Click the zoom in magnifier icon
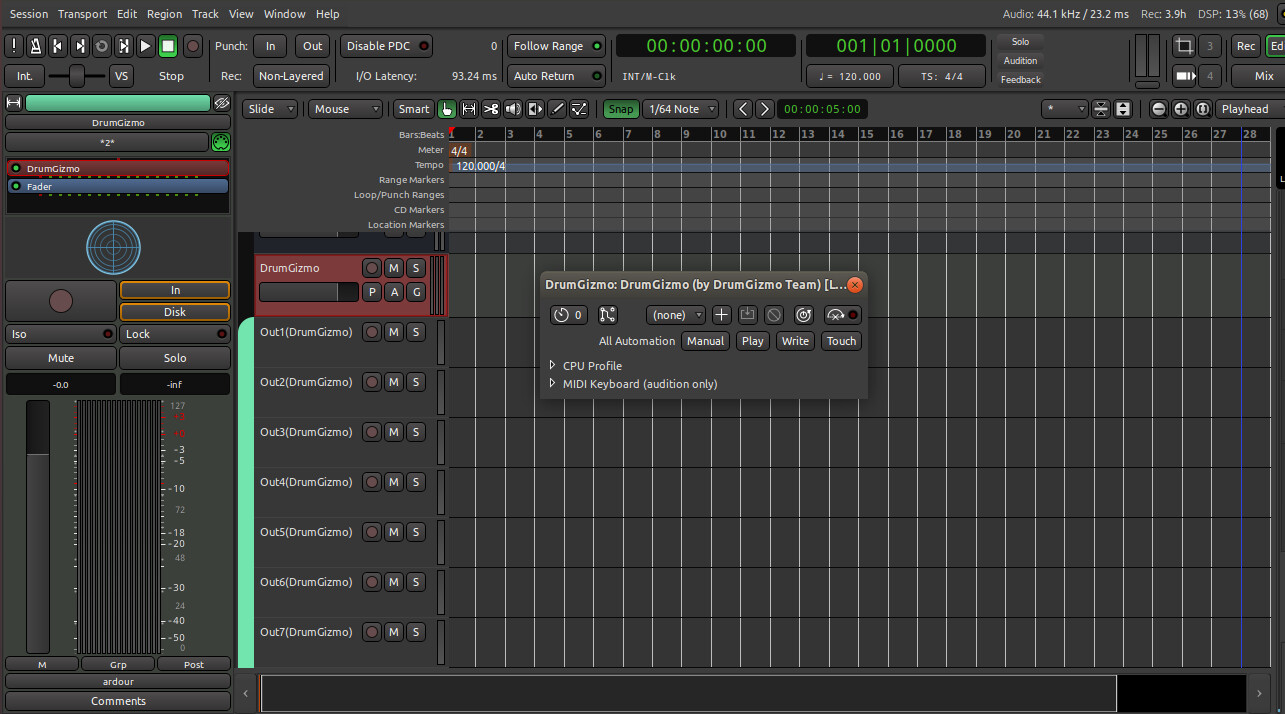 coord(1181,109)
